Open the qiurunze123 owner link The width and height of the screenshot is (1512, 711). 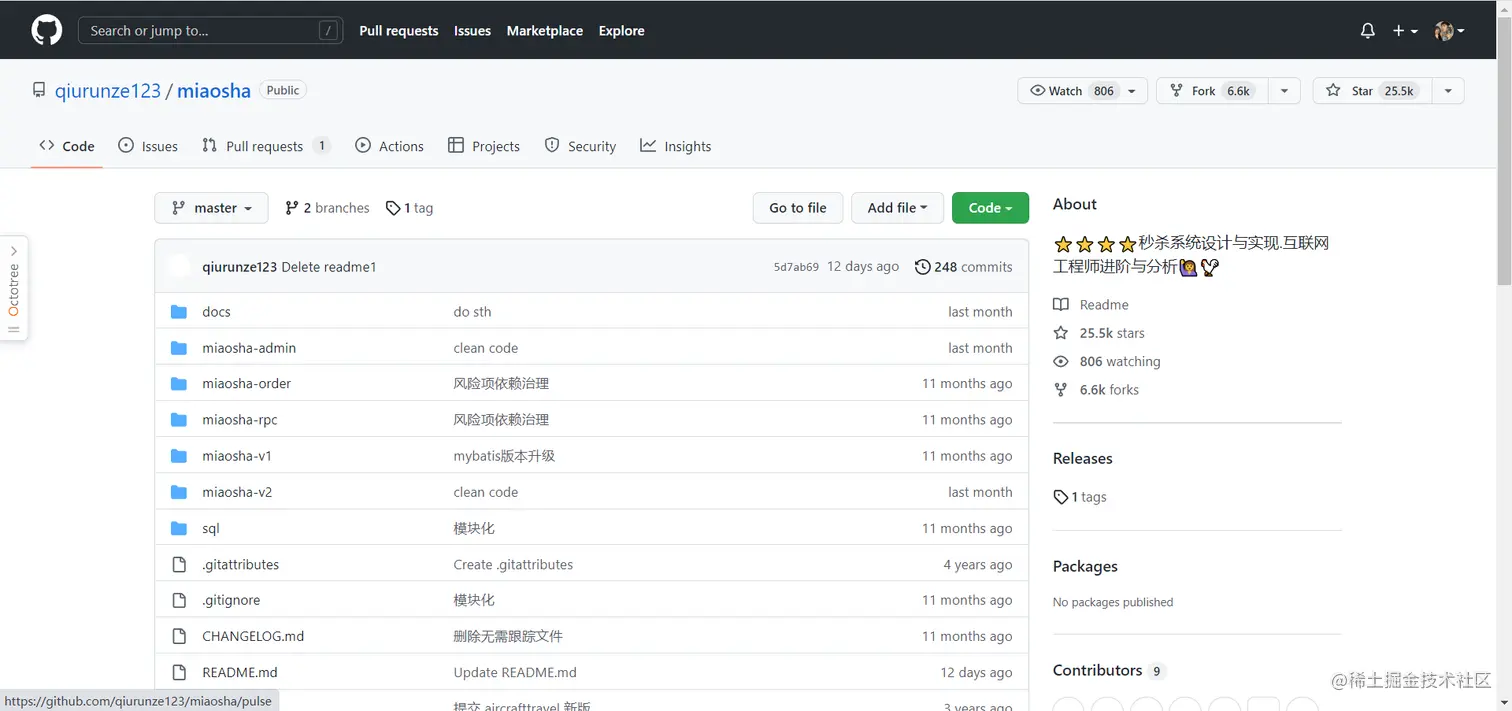[108, 90]
